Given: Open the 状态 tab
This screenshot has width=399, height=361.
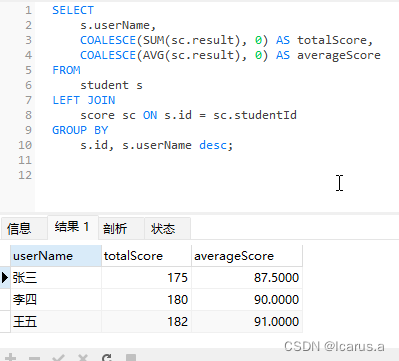Looking at the screenshot, I should click(x=168, y=229).
